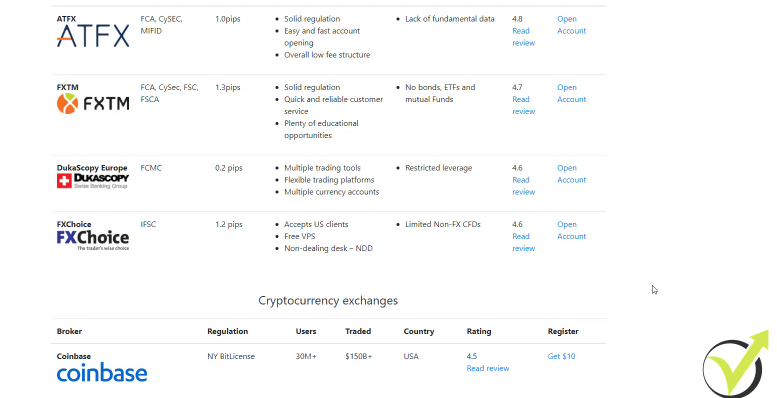Viewport: 777px width, 398px height.
Task: Click the Coinbase exchange logo
Action: [102, 372]
